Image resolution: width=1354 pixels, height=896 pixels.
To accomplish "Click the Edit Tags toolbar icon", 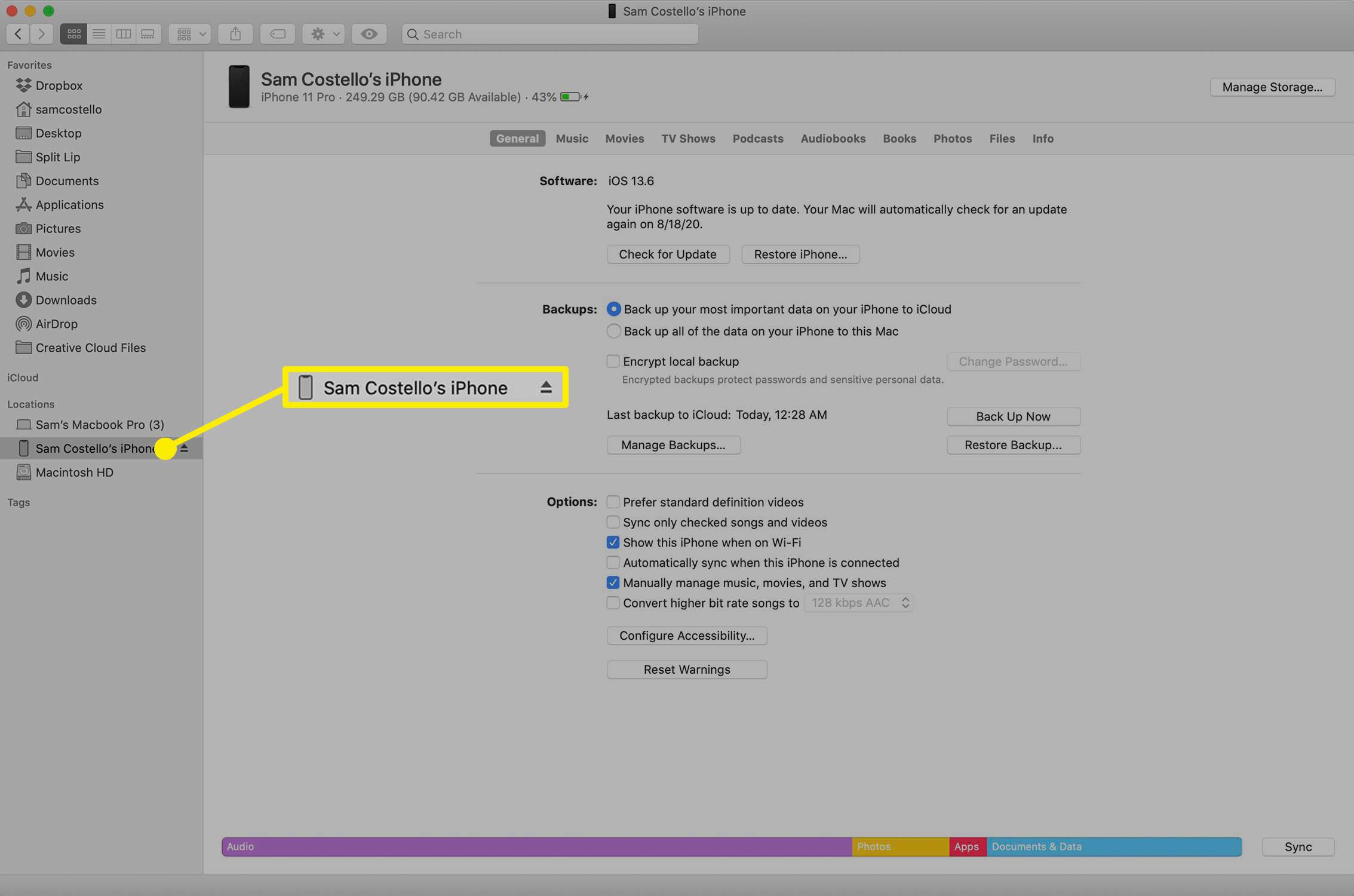I will [x=278, y=34].
